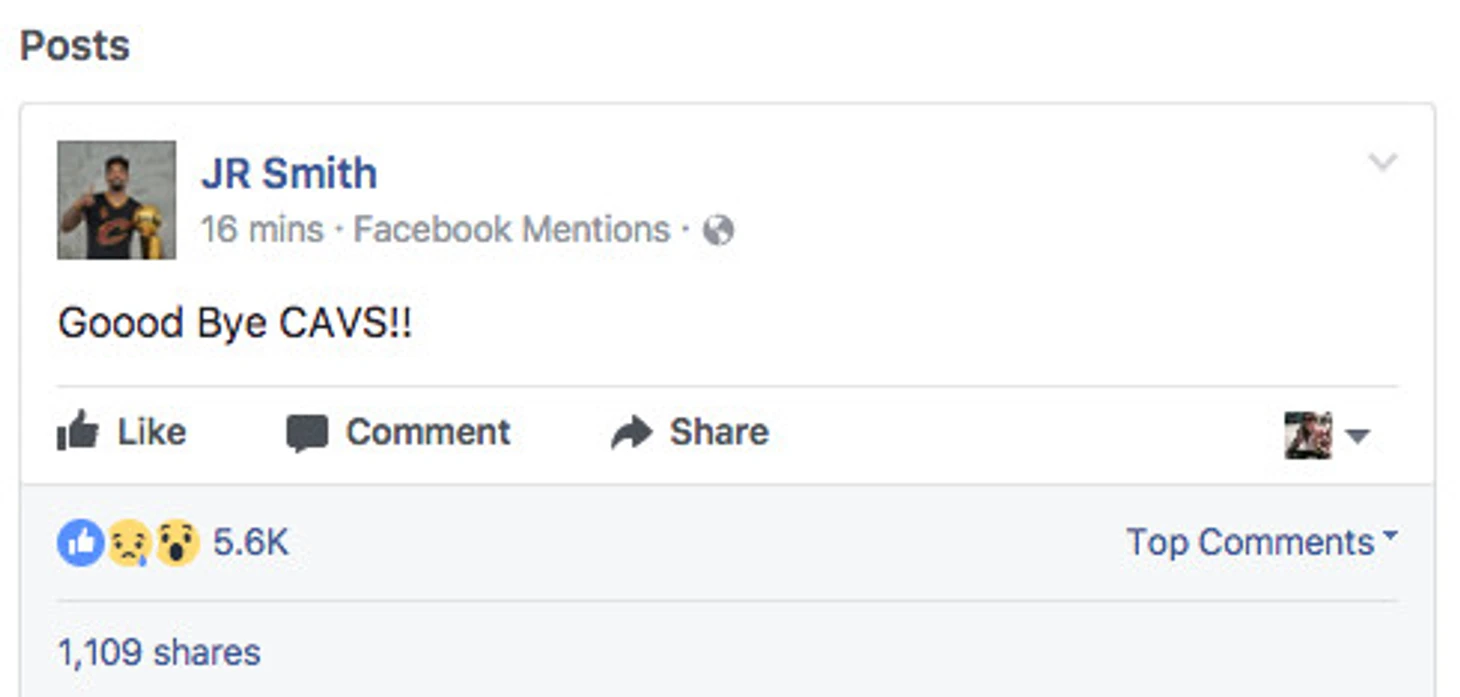Open the JR Smith name link
The image size is (1460, 697).
click(x=289, y=174)
